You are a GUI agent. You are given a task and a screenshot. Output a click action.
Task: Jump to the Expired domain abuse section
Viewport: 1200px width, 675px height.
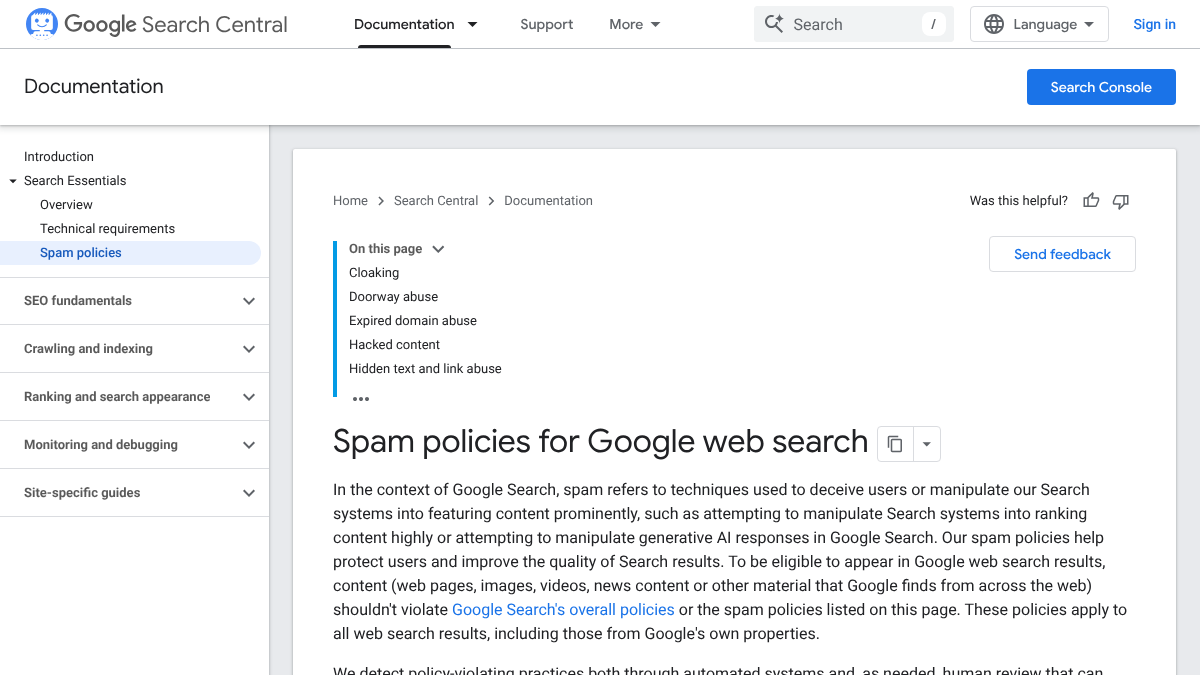coord(413,321)
